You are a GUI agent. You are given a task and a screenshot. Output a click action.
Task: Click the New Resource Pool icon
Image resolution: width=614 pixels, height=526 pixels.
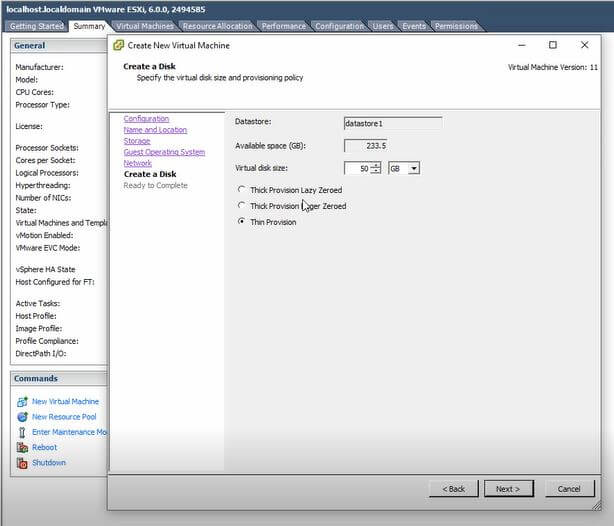[22, 417]
